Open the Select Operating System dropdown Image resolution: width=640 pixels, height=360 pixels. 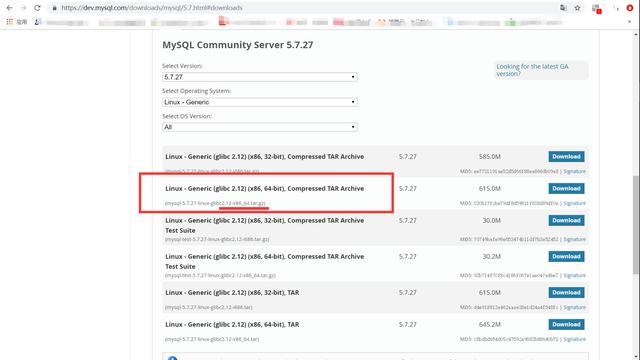click(260, 102)
